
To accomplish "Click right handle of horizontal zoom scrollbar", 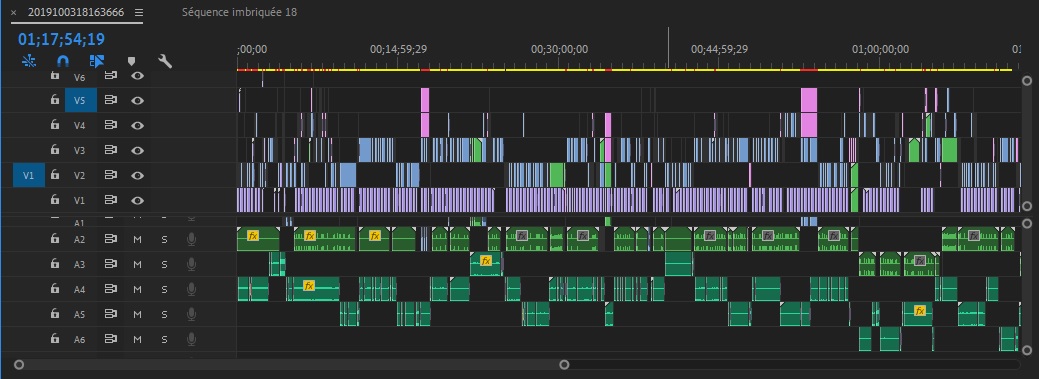I will 564,364.
